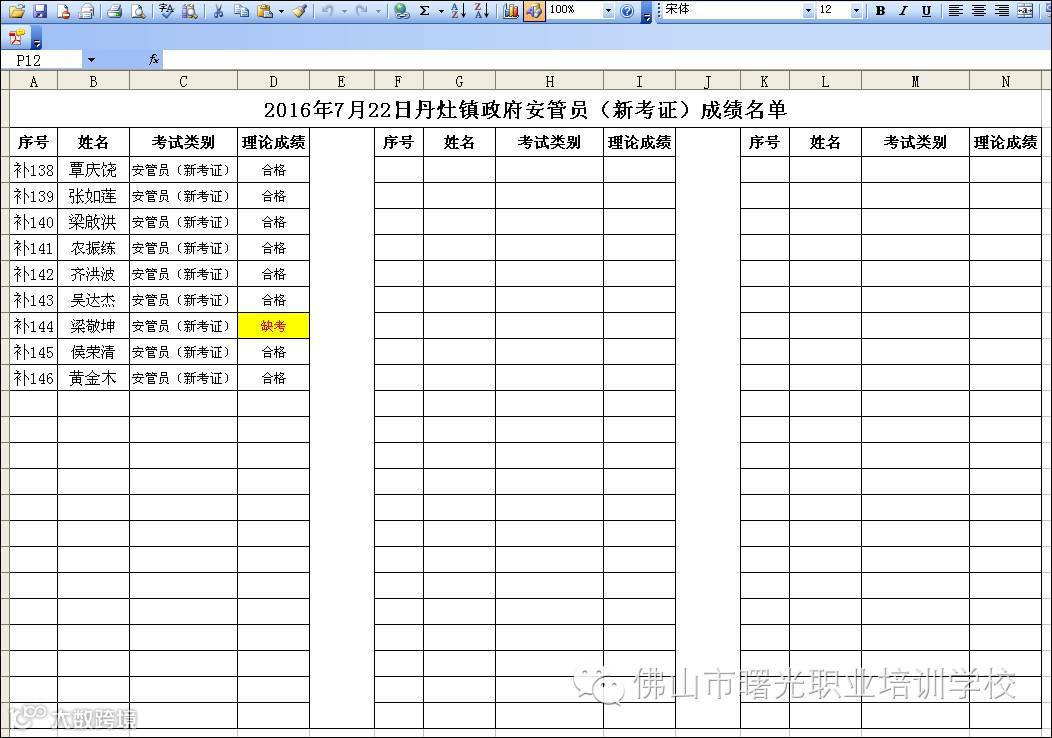Expand the Undo history arrow
This screenshot has width=1052, height=738.
click(x=344, y=11)
